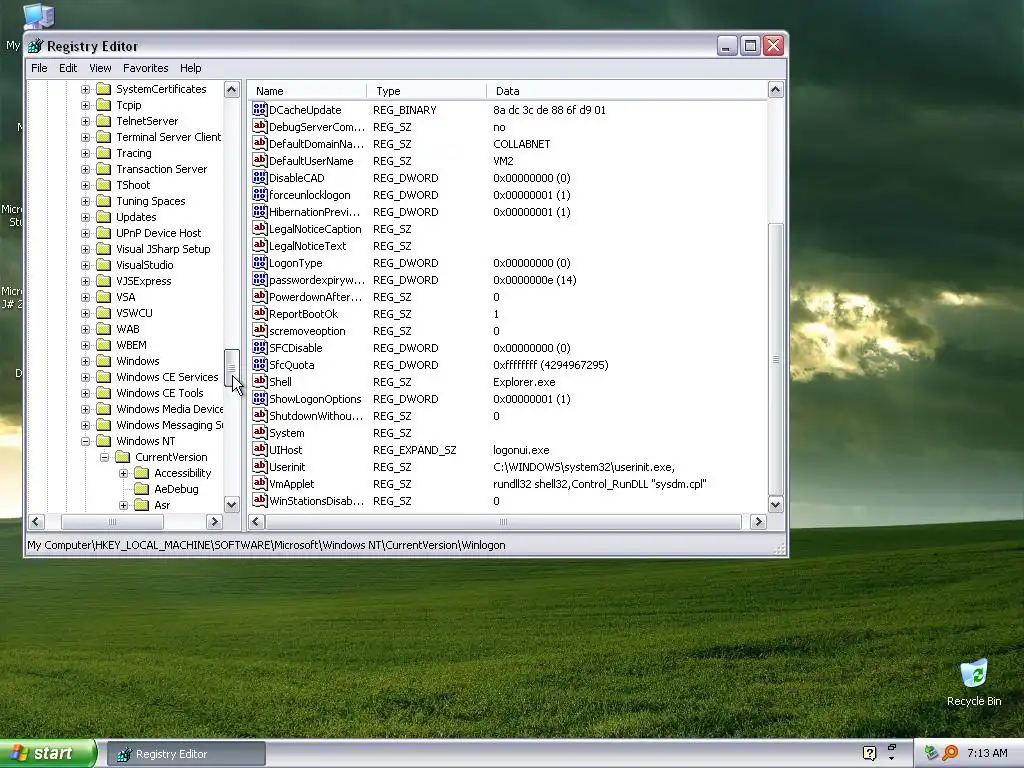The height and width of the screenshot is (768, 1024).
Task: Select the DefaultDomainName value icon
Action: click(x=259, y=144)
